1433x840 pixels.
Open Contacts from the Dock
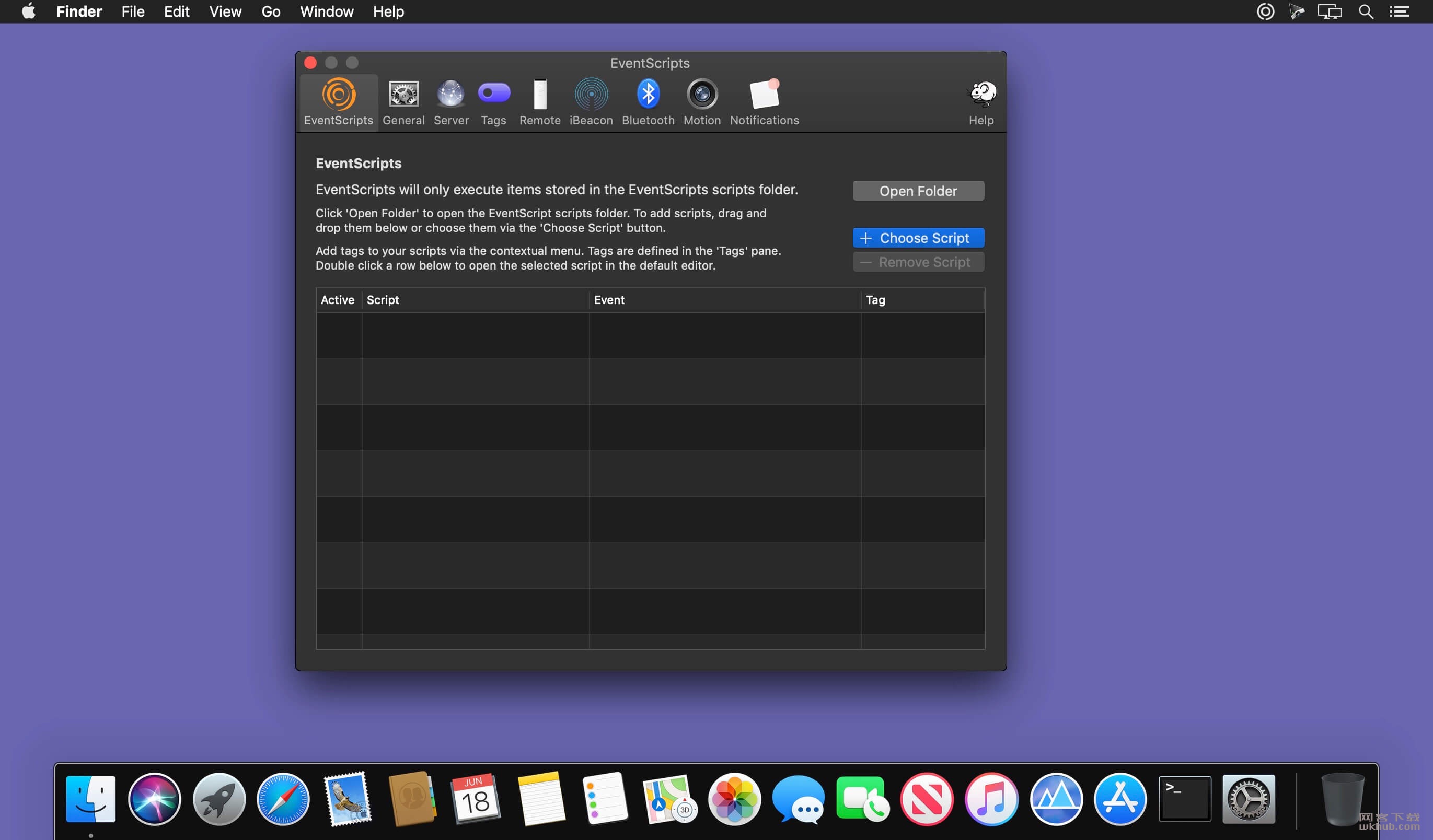[412, 799]
